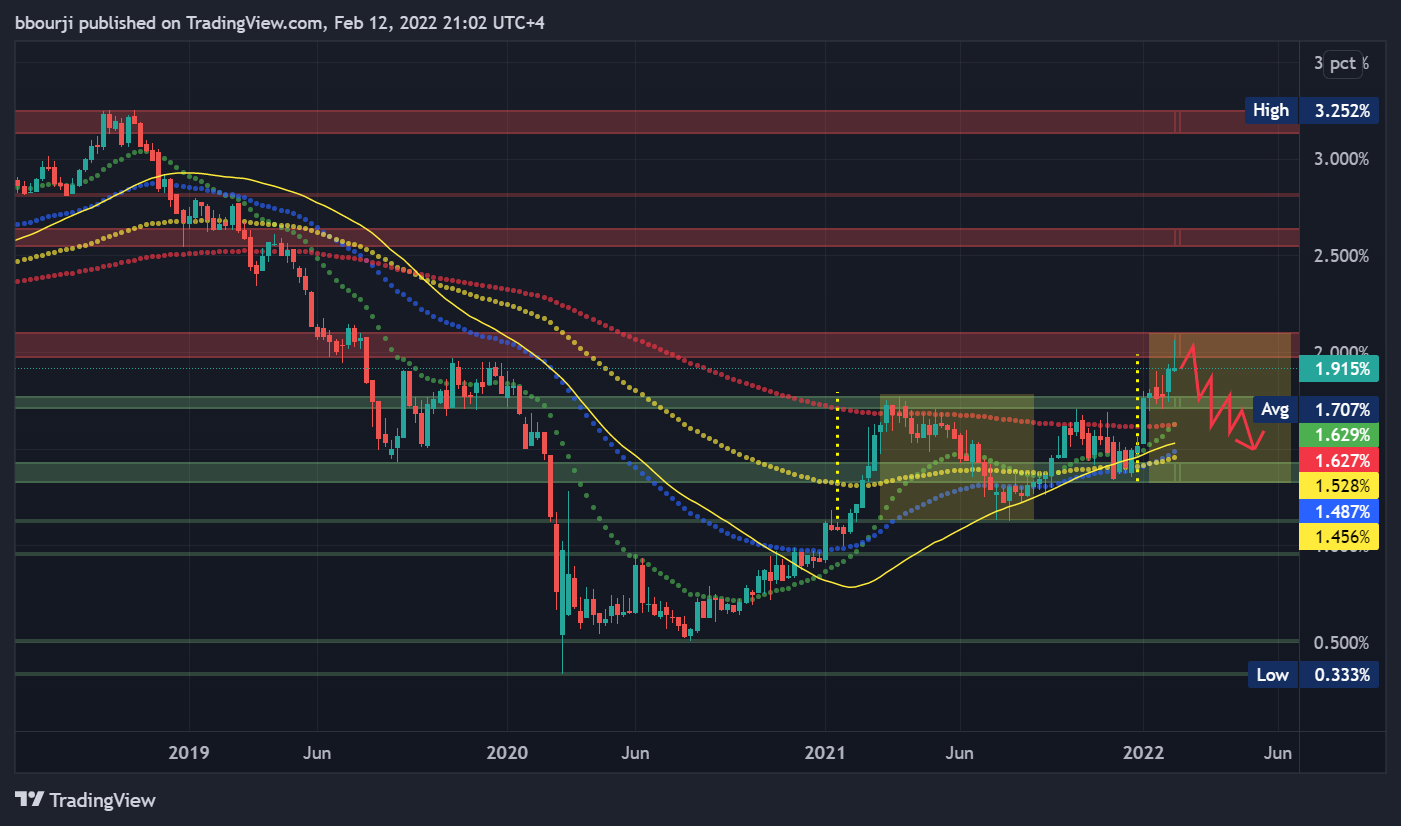Select the 2021 time axis label
The height and width of the screenshot is (826, 1401).
(x=825, y=752)
